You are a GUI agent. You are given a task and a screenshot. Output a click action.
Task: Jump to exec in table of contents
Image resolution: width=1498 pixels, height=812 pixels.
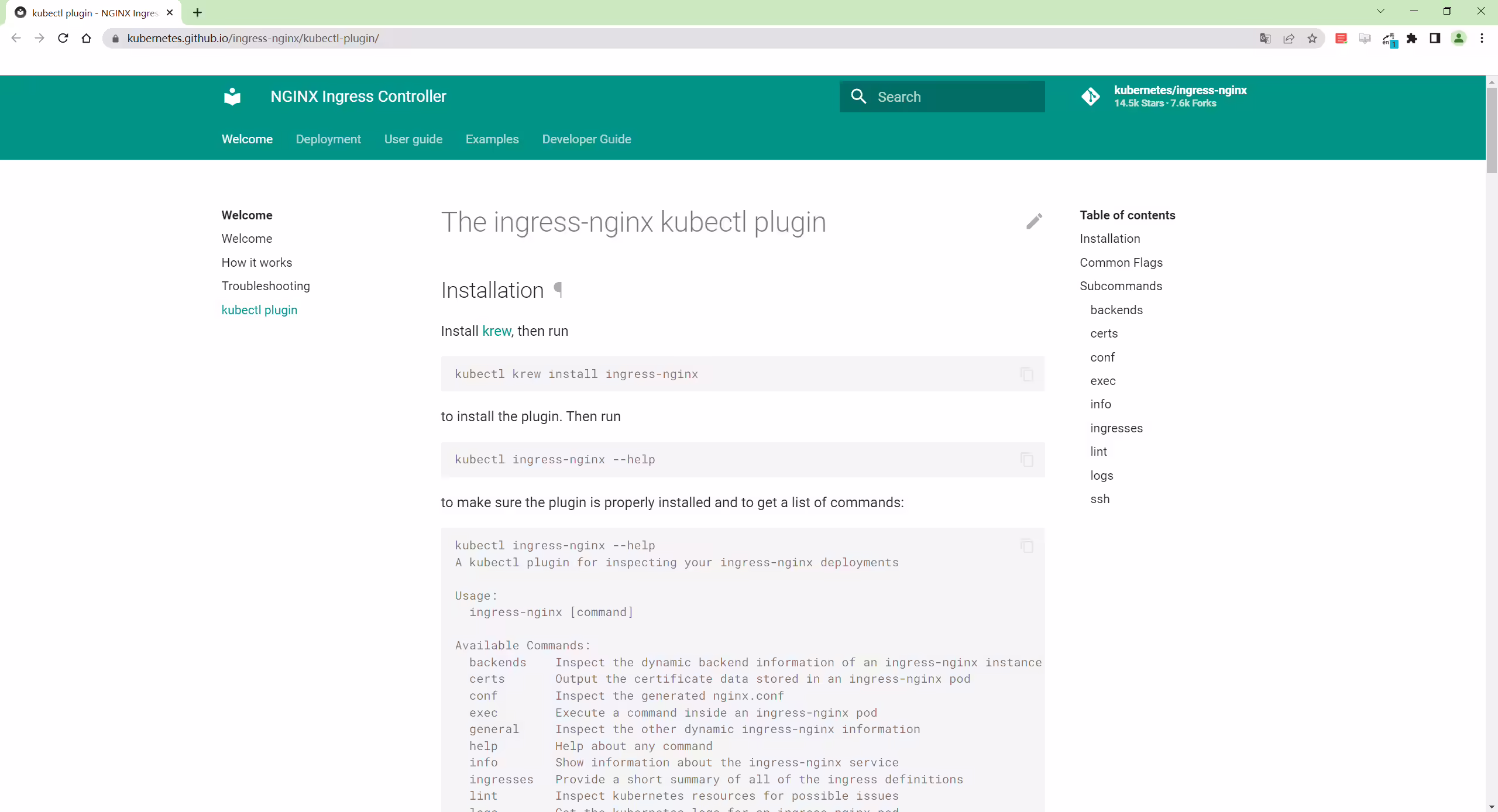[x=1102, y=381]
